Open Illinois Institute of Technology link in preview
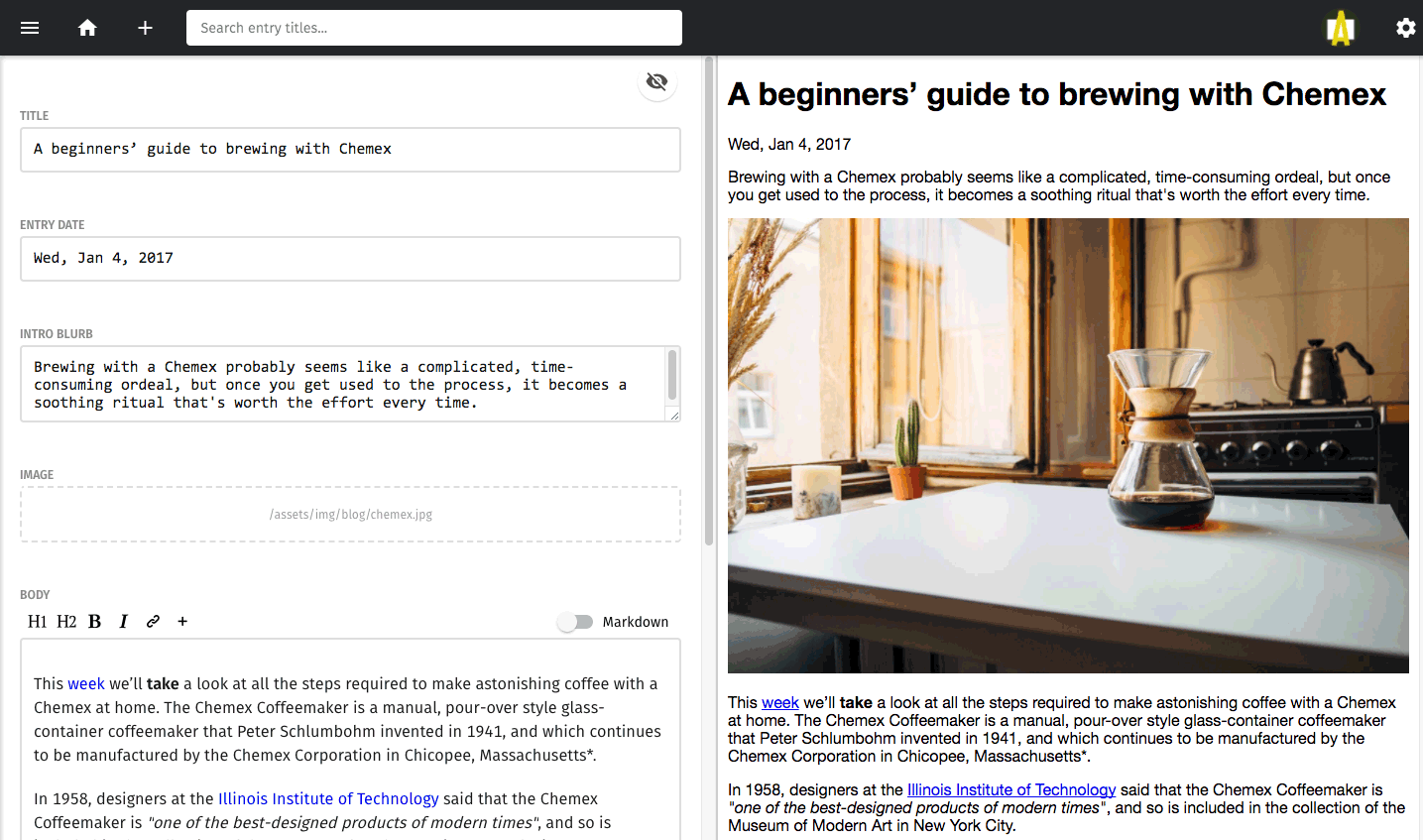This screenshot has width=1423, height=840. 1011,789
